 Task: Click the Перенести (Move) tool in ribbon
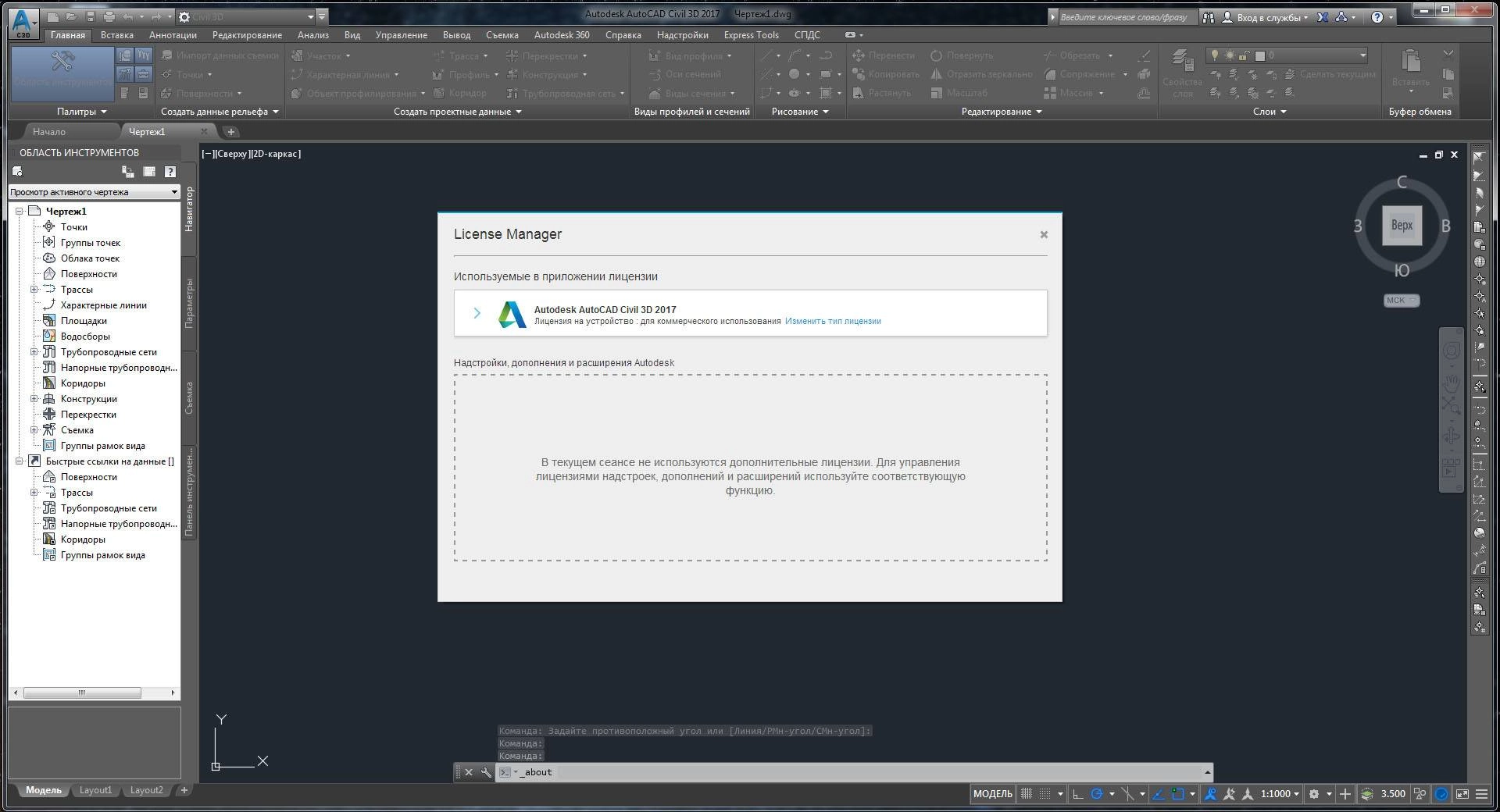(x=883, y=55)
